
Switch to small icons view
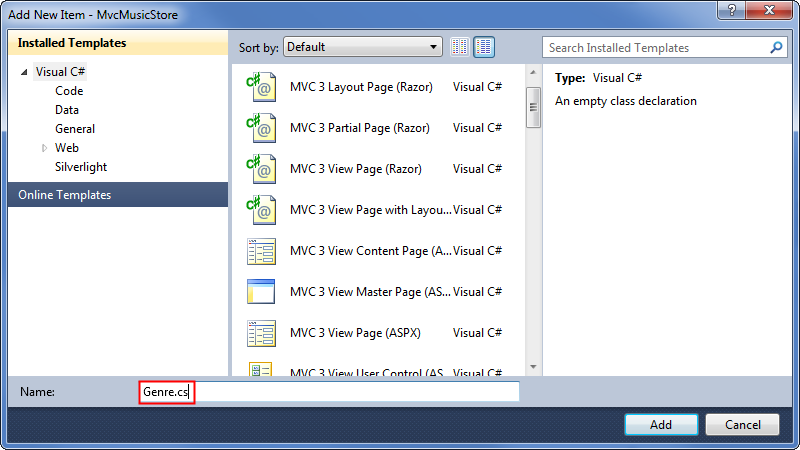point(460,47)
